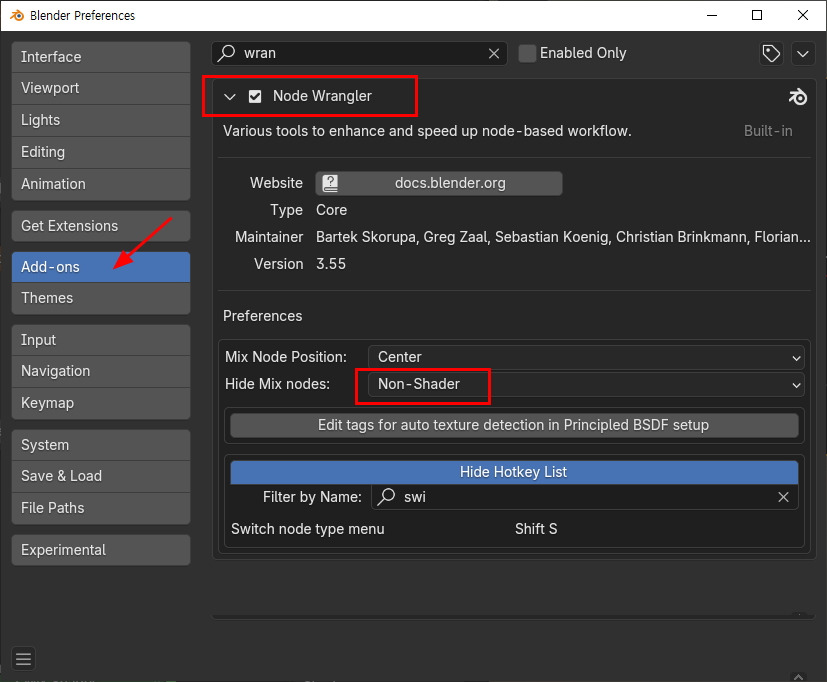Click the add-on search field containing wran
827x682 pixels.
(359, 53)
